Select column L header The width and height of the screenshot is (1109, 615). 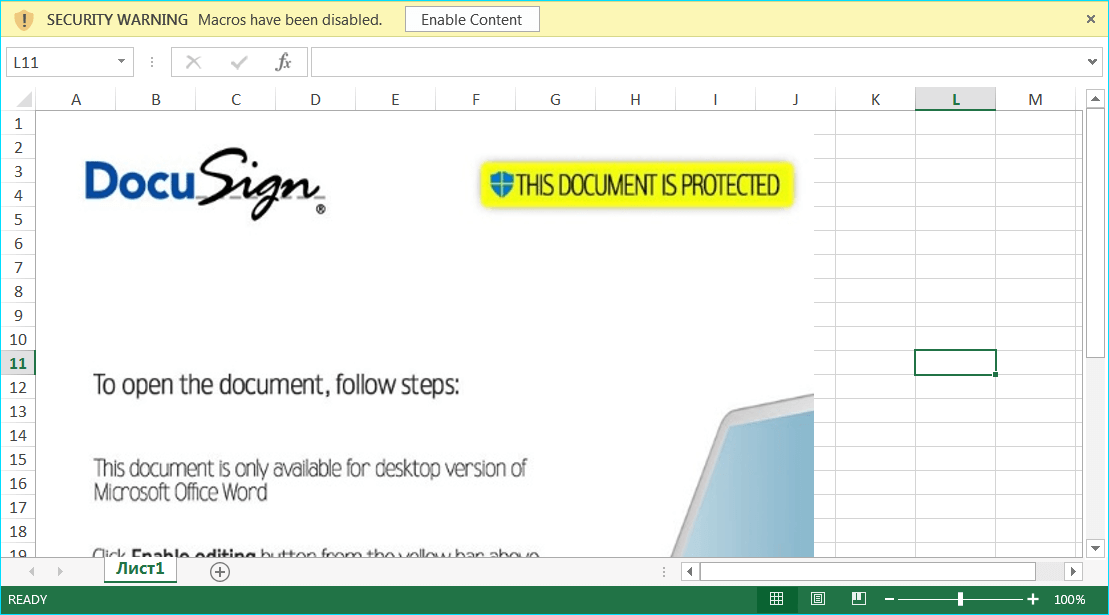[x=955, y=99]
